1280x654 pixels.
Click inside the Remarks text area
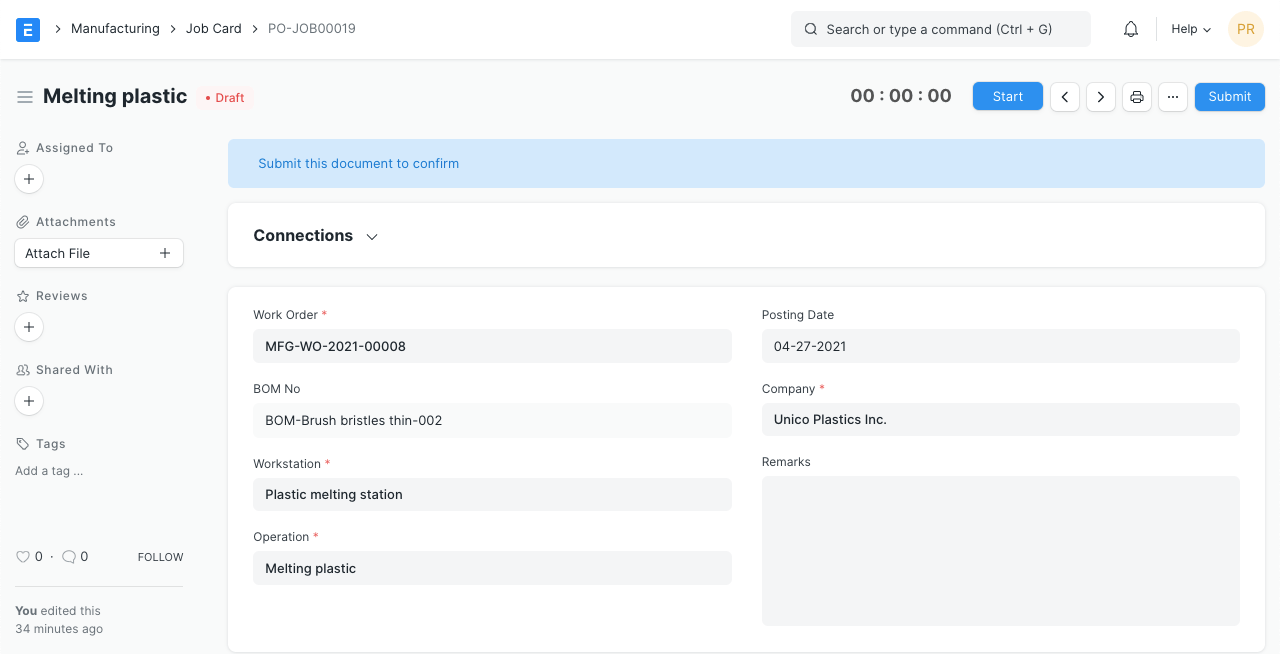click(x=1000, y=551)
